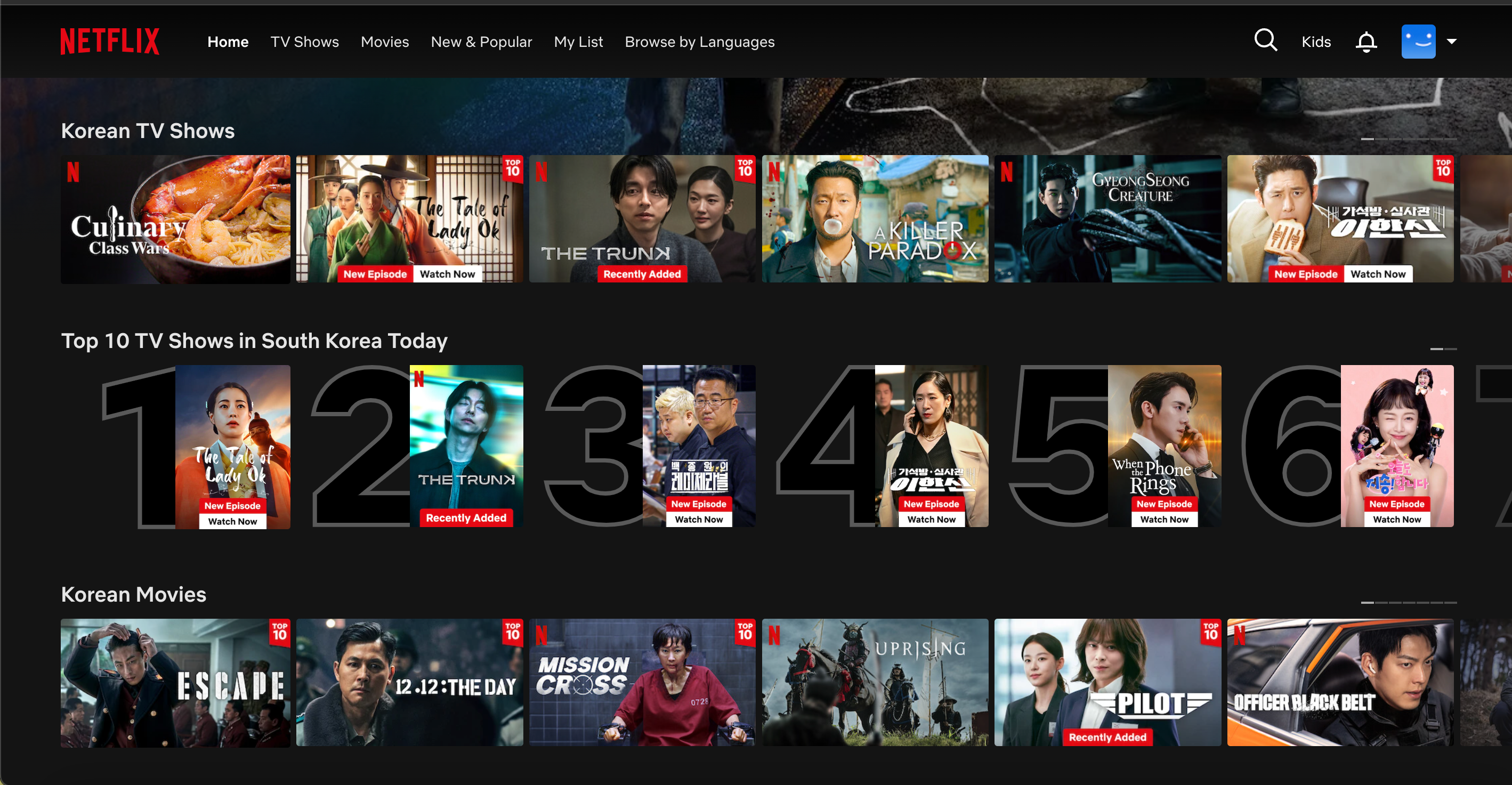This screenshot has height=785, width=1512.
Task: Open Browse by Languages
Action: 699,42
